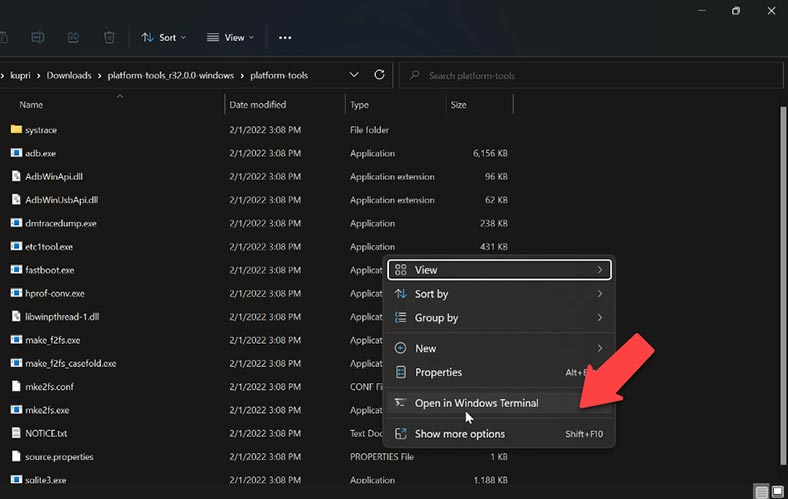Select the source.properties file icon
Screen dimensions: 788x499
coord(16,456)
